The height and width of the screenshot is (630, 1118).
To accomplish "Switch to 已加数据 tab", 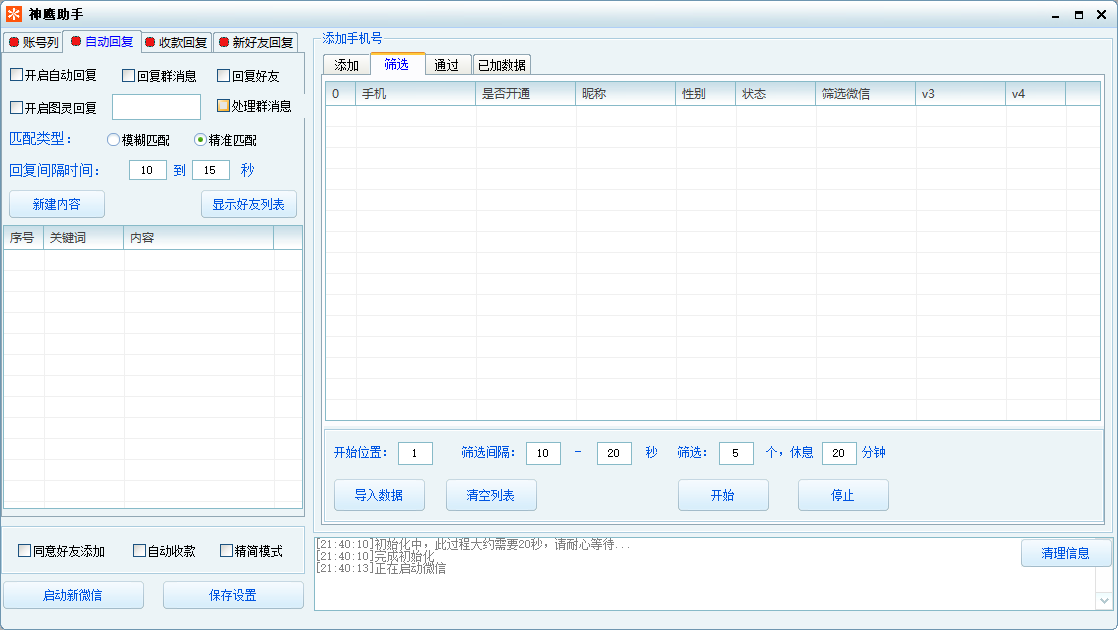I will (502, 65).
